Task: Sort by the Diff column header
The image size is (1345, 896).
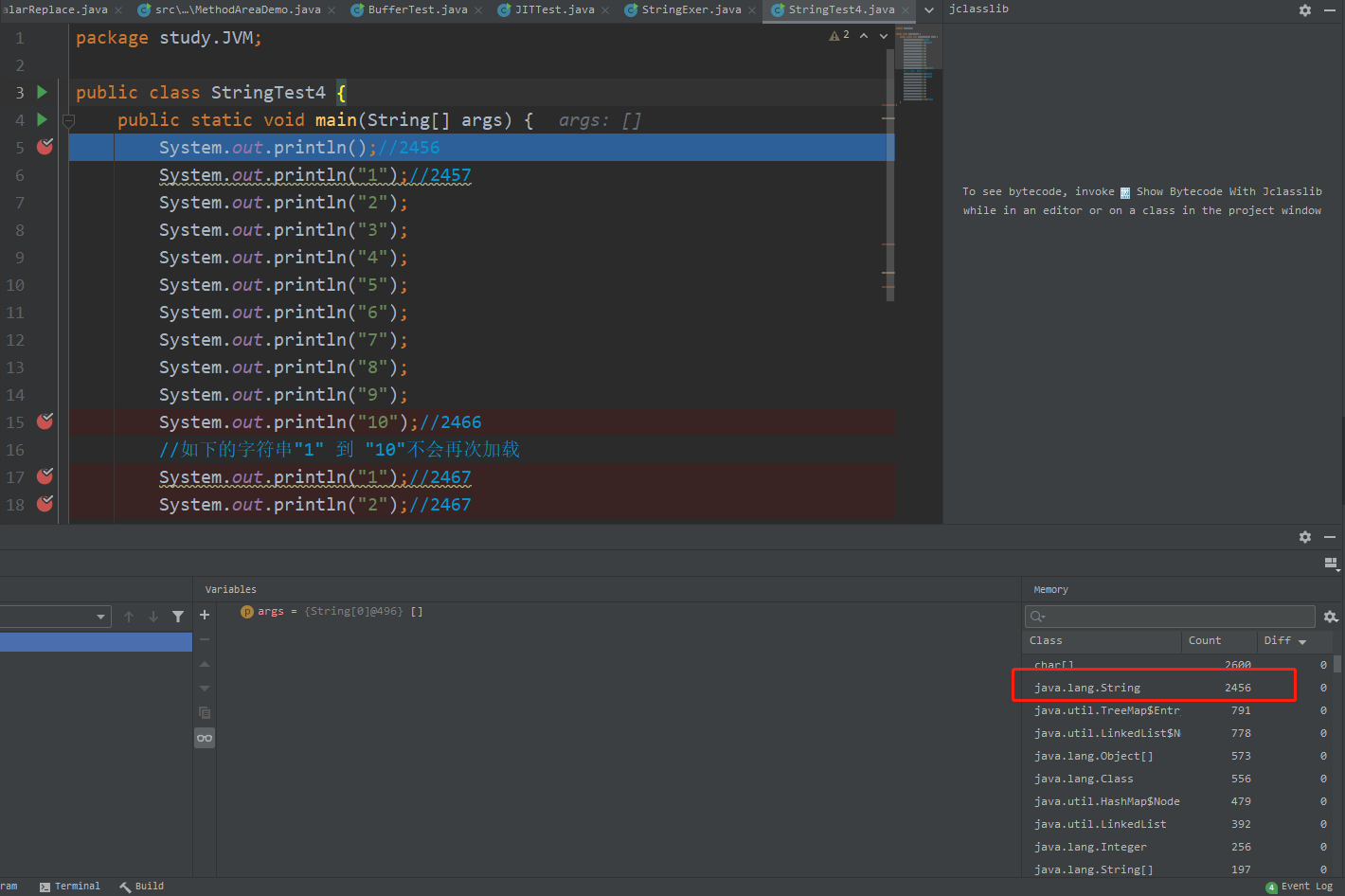Action: coord(1294,641)
